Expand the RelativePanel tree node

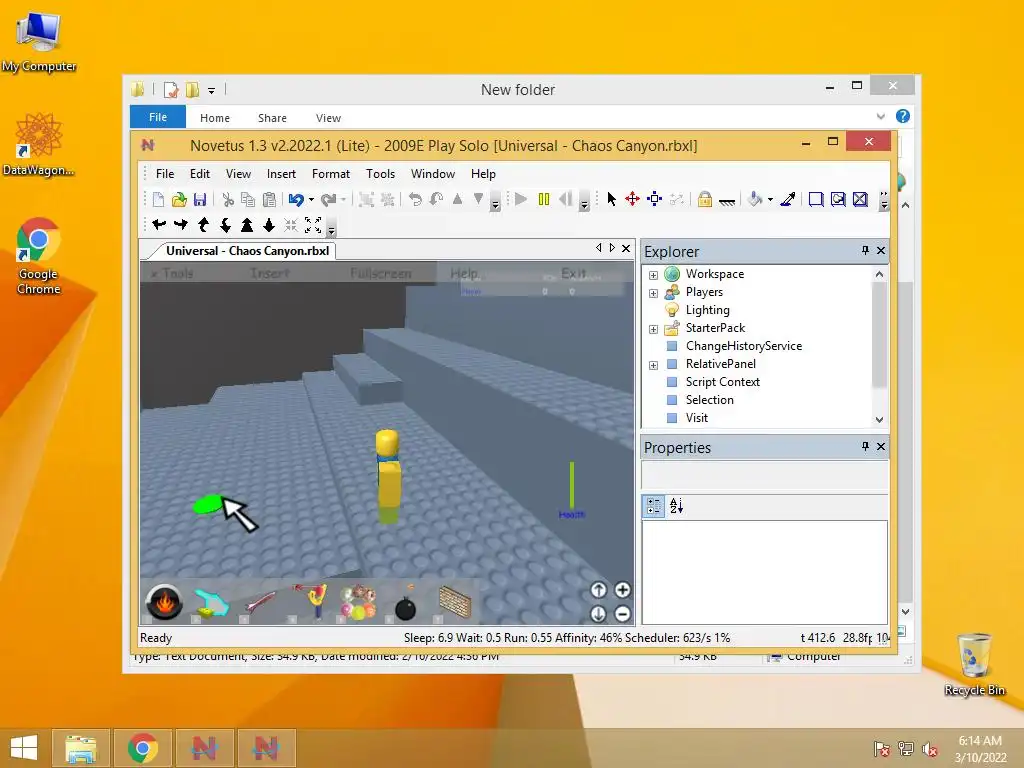(653, 365)
